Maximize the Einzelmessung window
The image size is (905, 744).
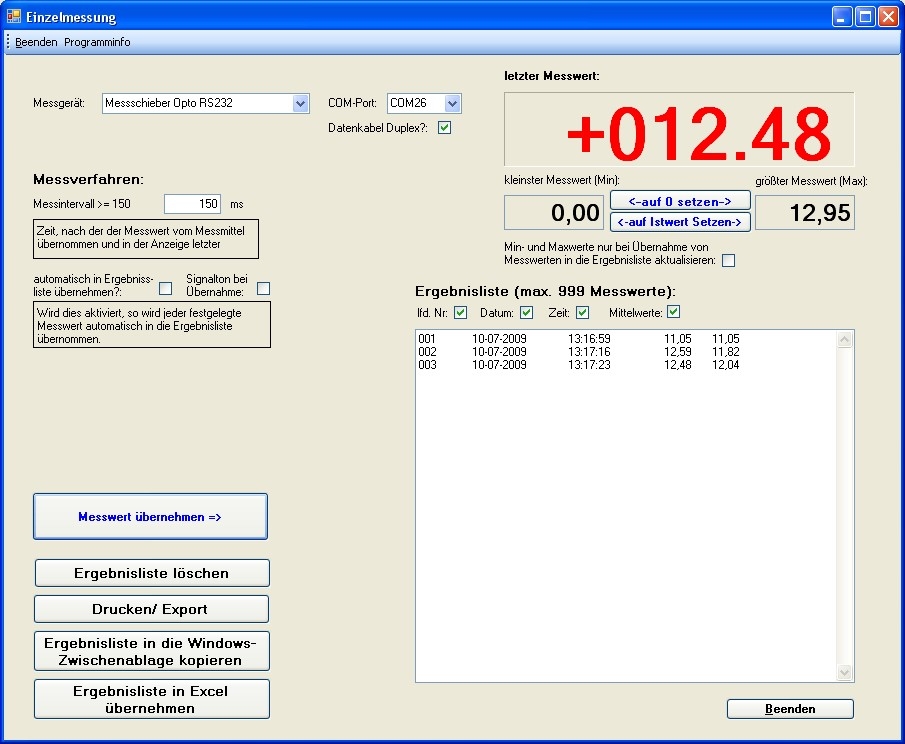tap(865, 17)
